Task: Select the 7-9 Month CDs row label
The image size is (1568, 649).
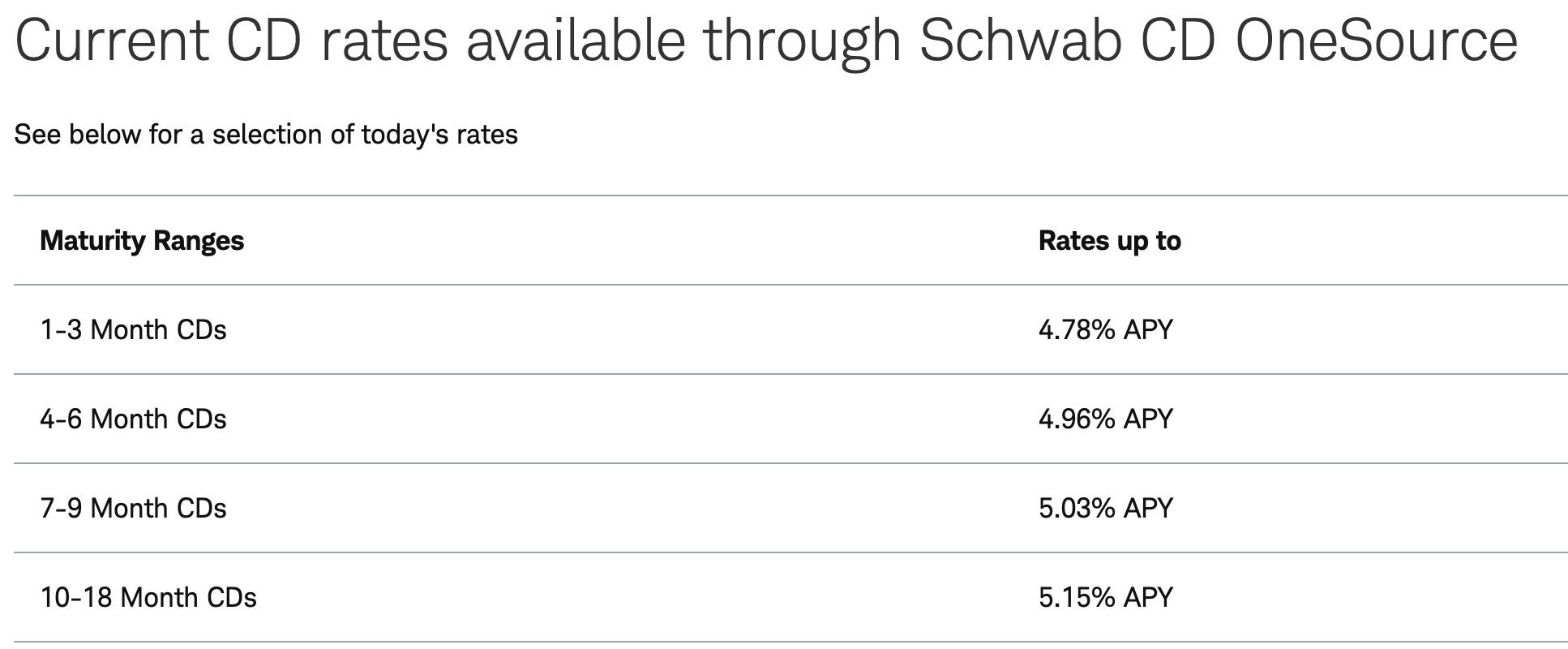Action: [x=133, y=509]
